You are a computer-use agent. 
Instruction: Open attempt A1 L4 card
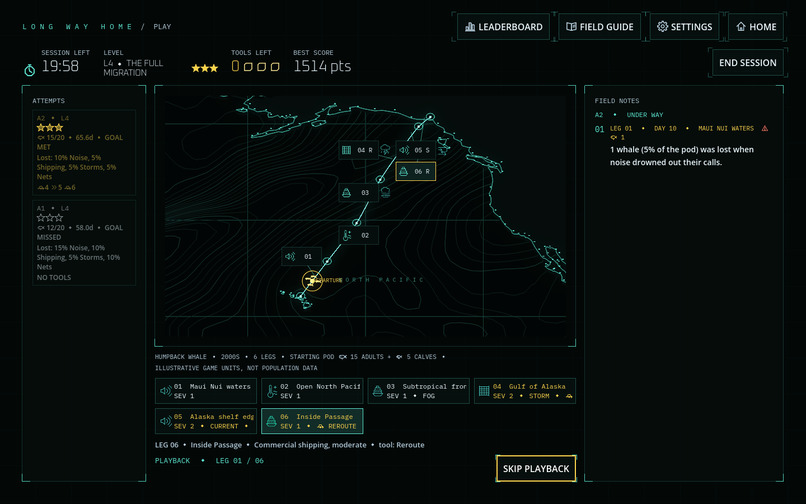84,243
